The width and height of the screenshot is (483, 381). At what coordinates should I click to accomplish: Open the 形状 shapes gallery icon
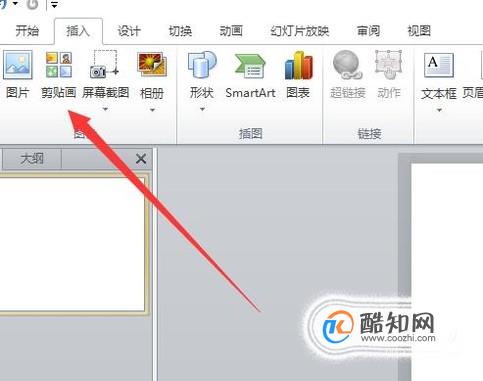pyautogui.click(x=202, y=64)
